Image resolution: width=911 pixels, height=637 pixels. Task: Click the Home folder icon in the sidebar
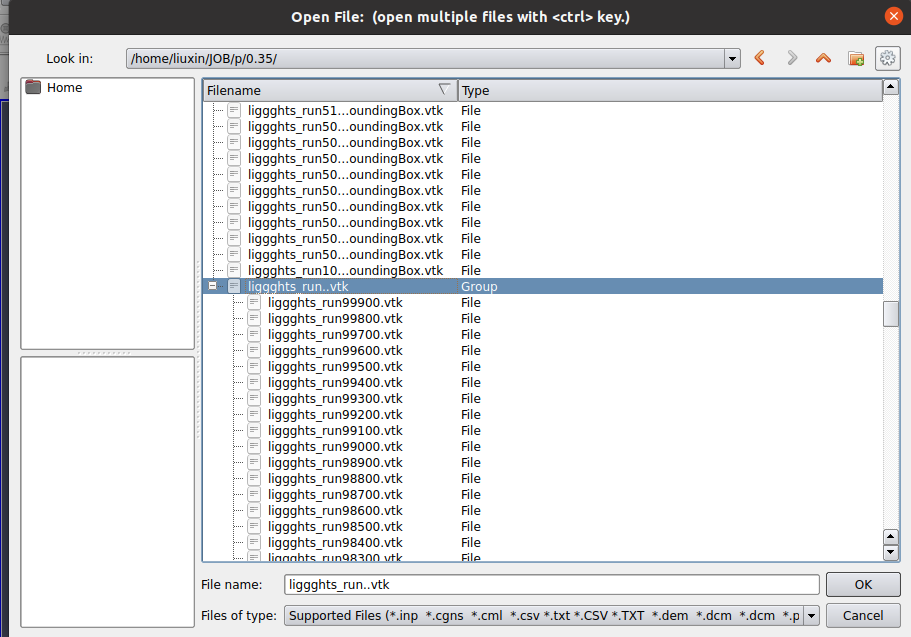(33, 87)
